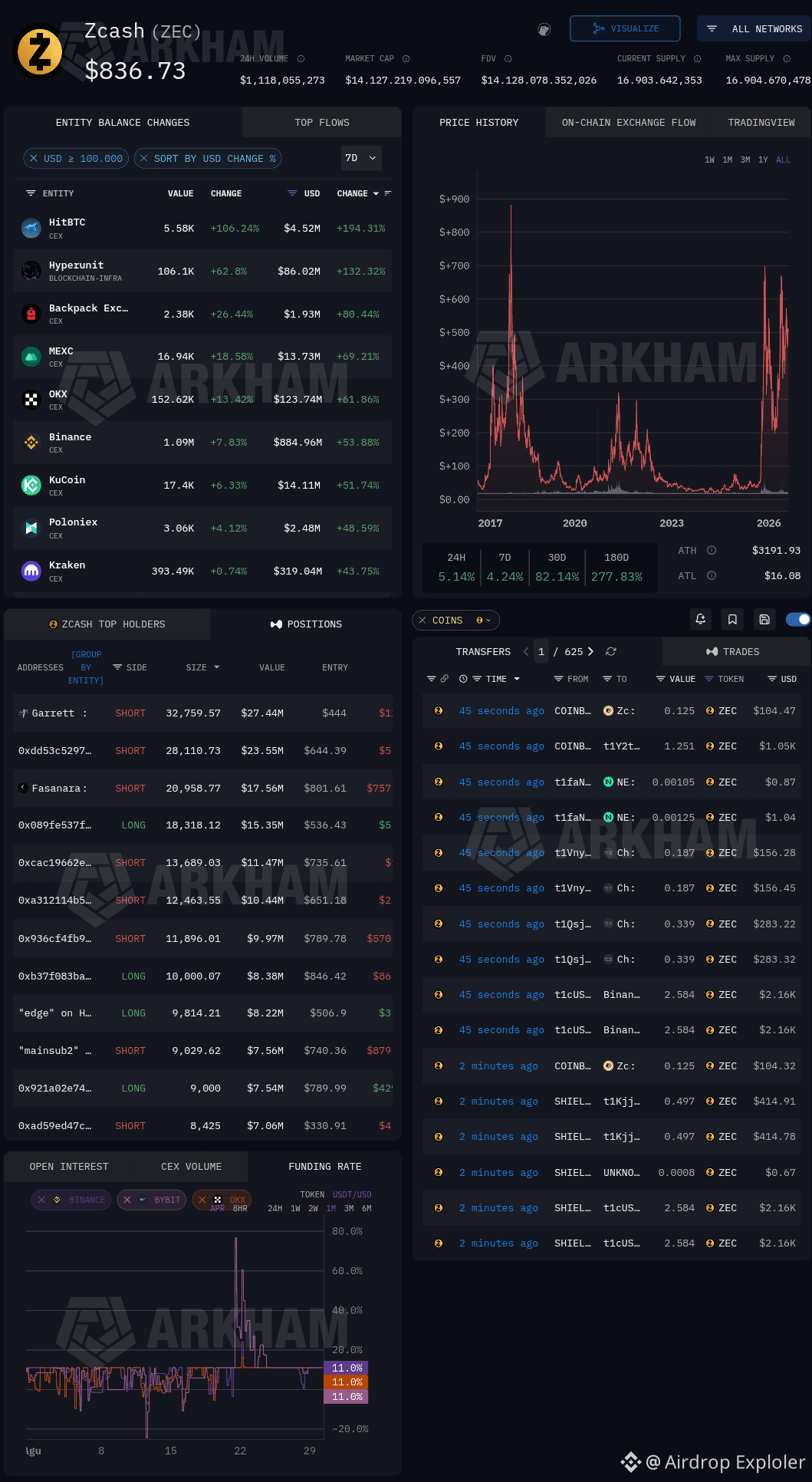The image size is (812, 1482).
Task: Click the 24H Volume info icon
Action: coord(301,59)
